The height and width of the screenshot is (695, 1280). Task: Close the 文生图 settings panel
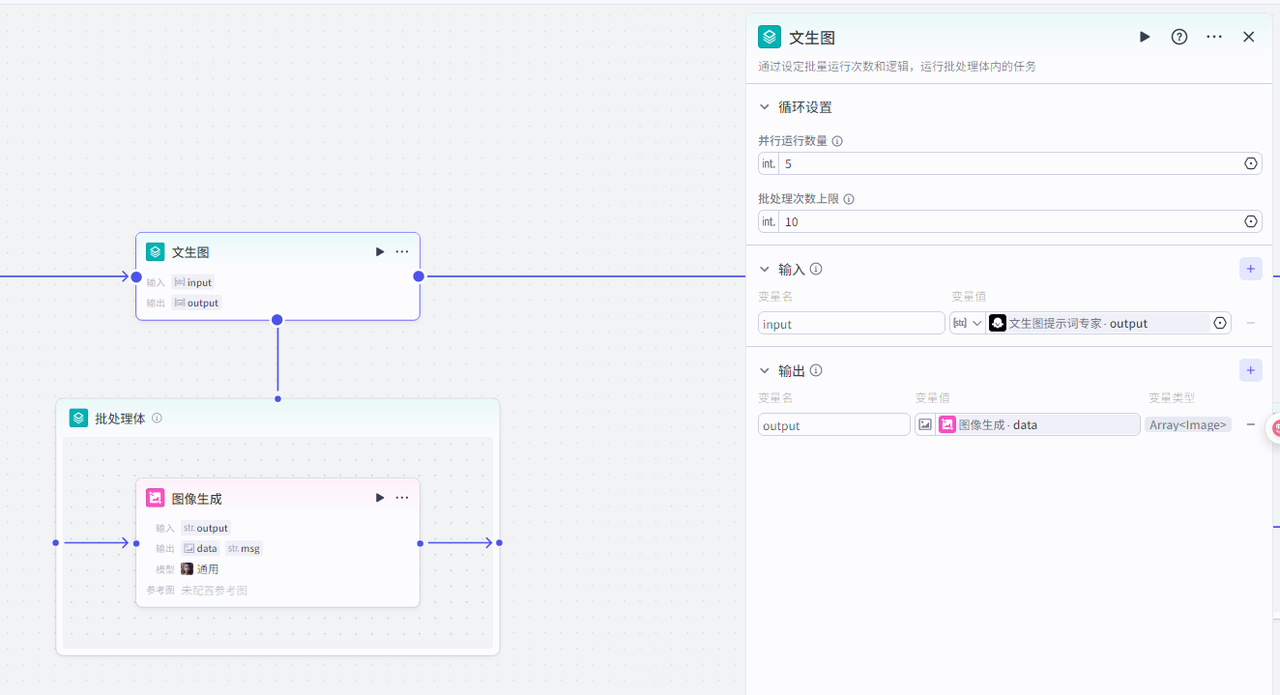coord(1248,37)
